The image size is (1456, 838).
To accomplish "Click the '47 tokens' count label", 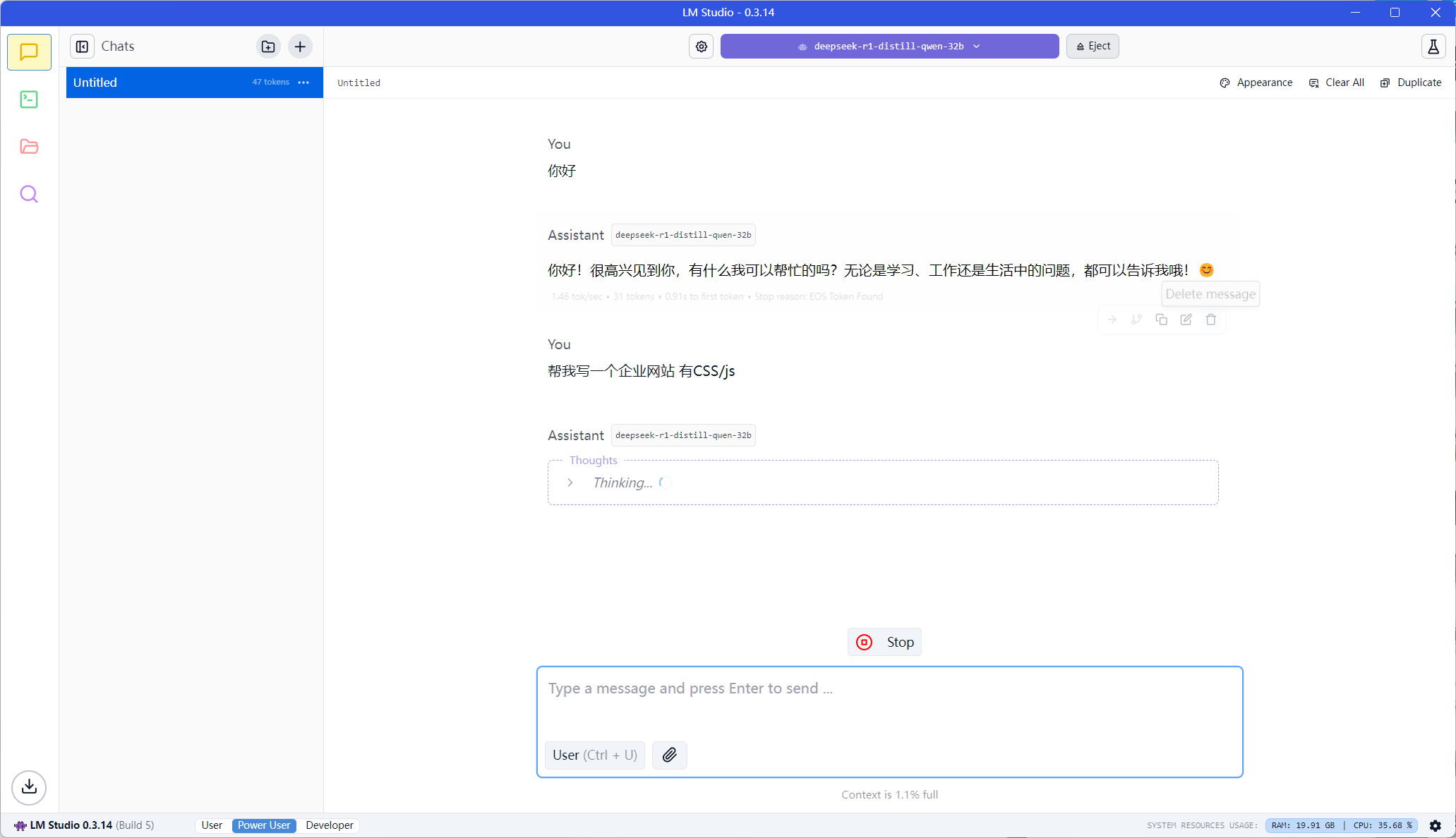I will coord(271,83).
